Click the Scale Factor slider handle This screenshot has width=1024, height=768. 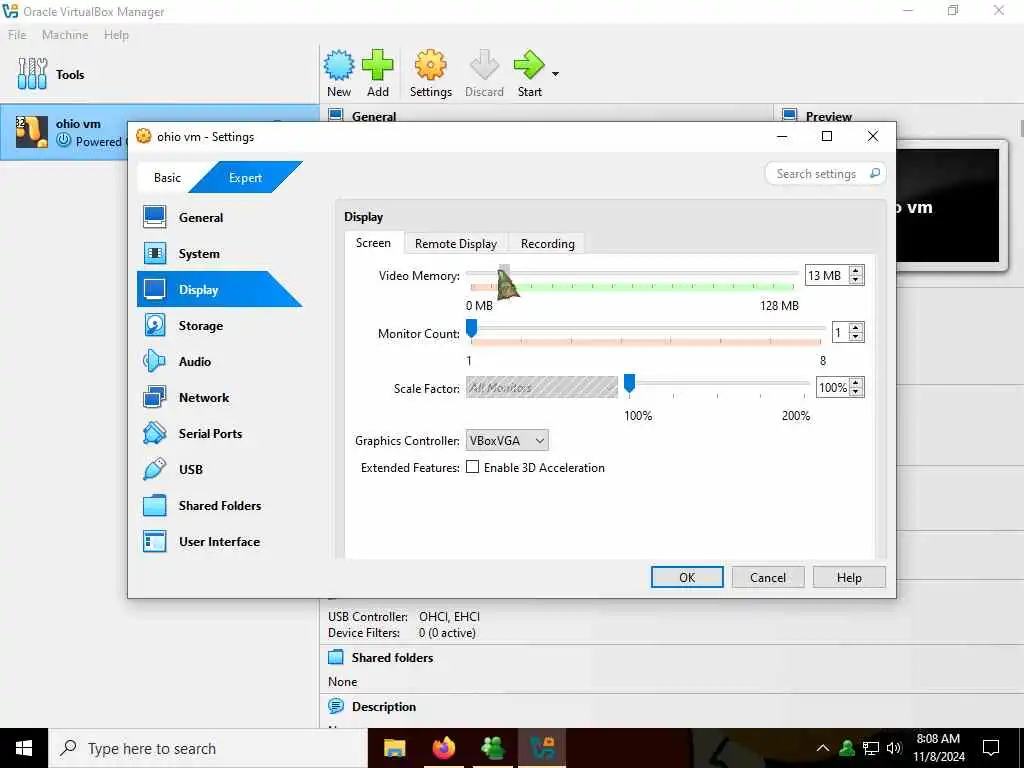coord(630,384)
